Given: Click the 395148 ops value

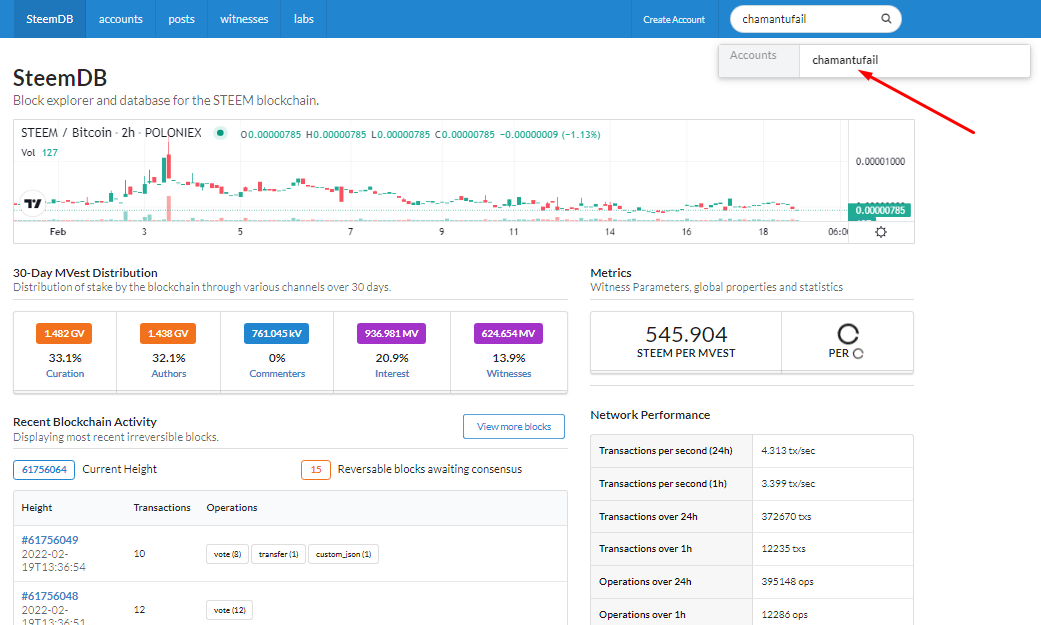Looking at the screenshot, I should [x=787, y=581].
